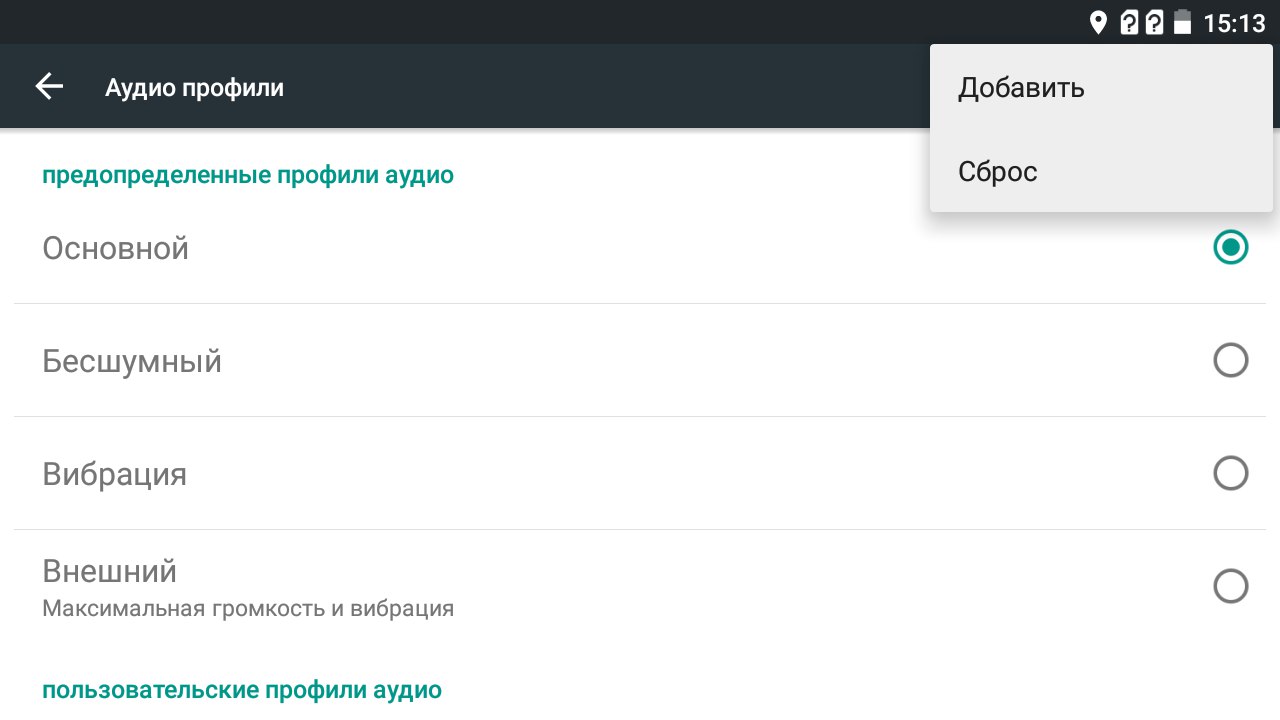This screenshot has height=720, width=1280.
Task: Tap the Аудио профили screen title
Action: click(194, 88)
